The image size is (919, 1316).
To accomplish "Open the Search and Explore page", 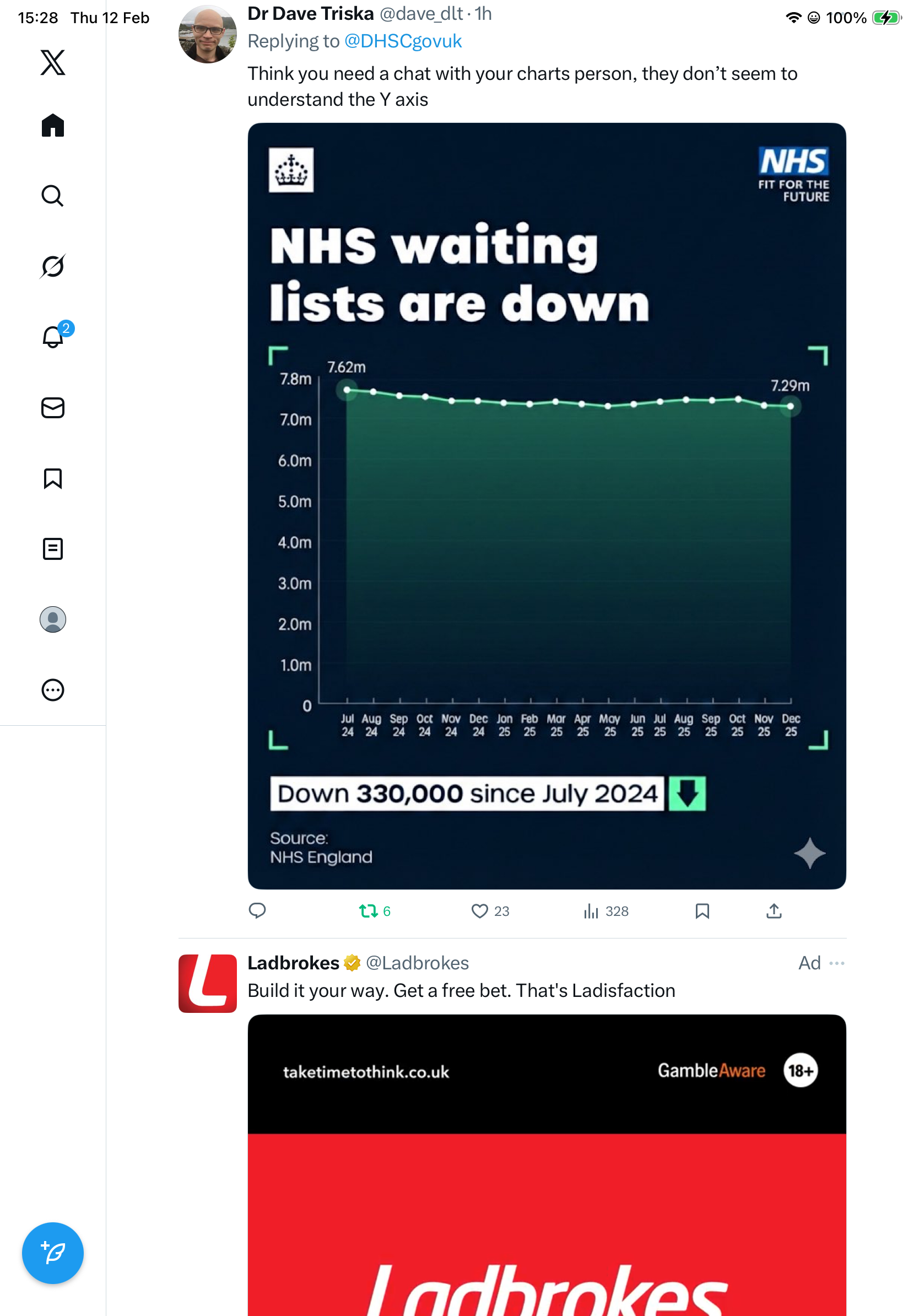I will click(x=53, y=196).
